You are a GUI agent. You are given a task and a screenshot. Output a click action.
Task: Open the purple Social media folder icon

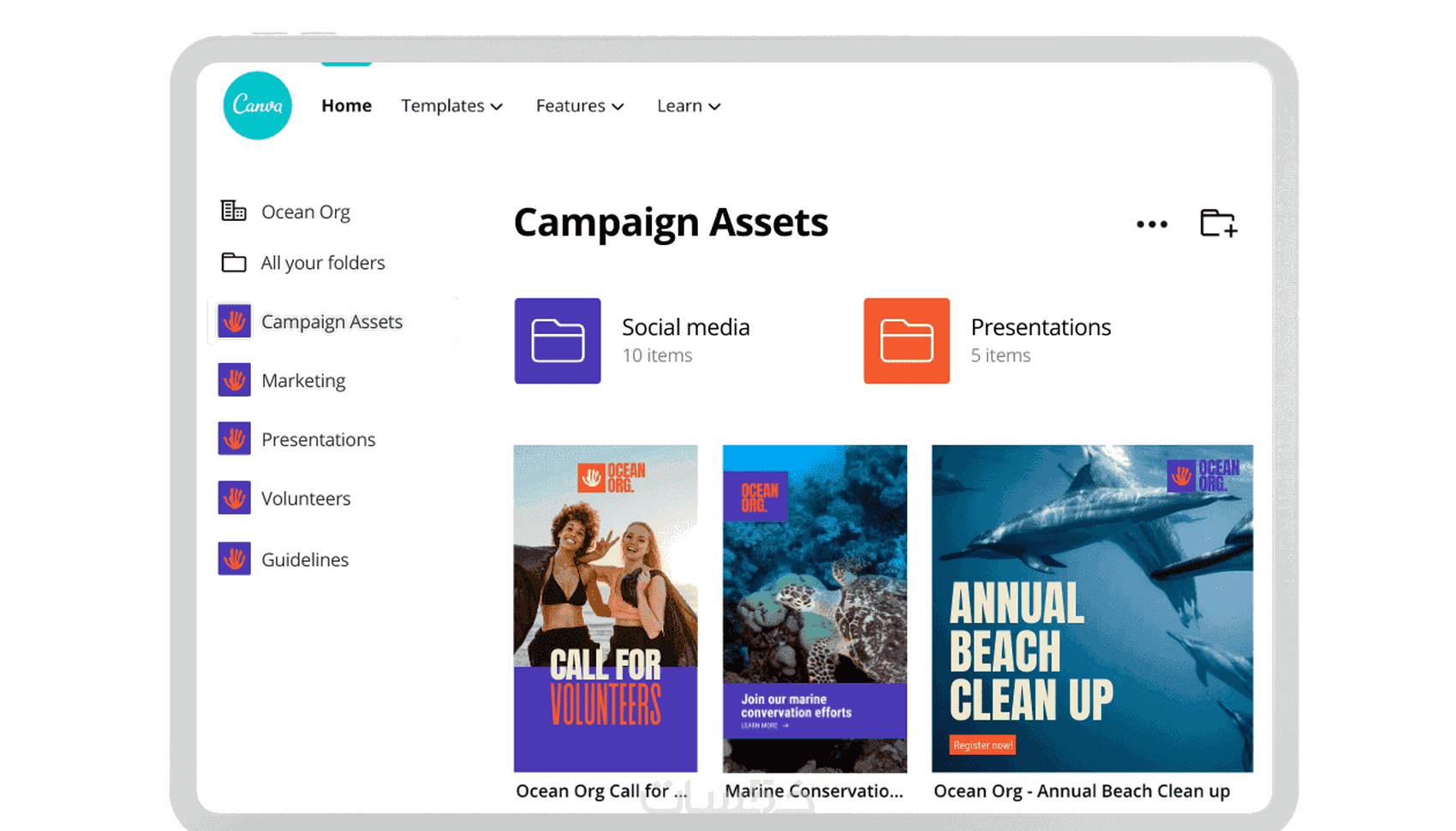558,341
